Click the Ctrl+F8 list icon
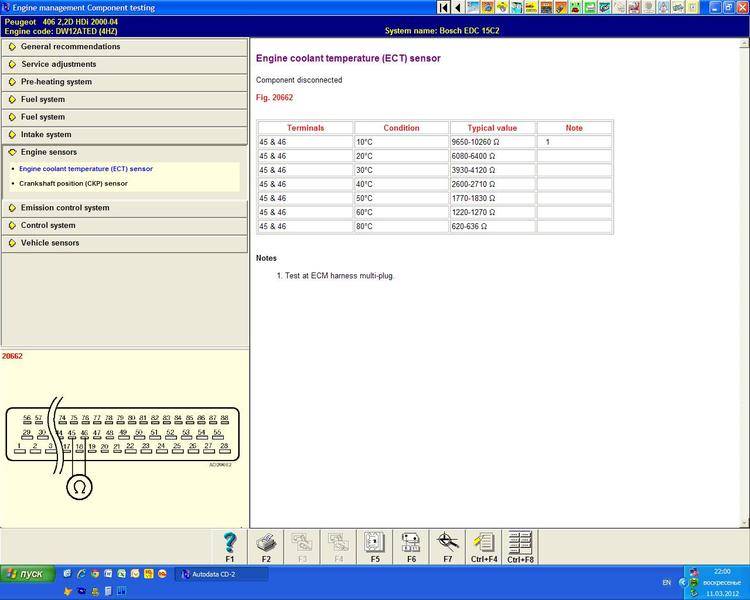This screenshot has width=750, height=600. (520, 543)
